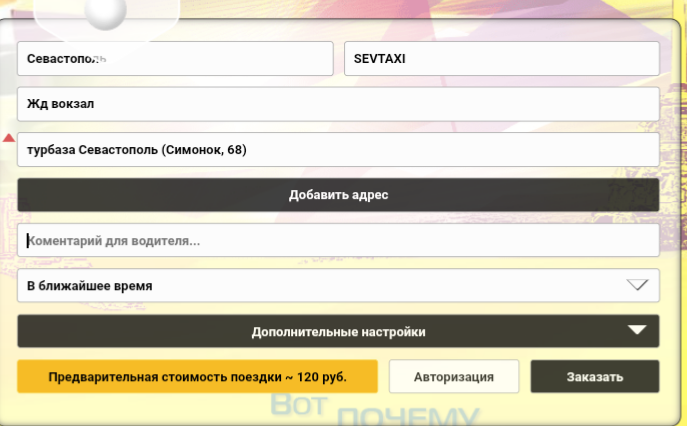
Task: Focus the турбаза Севастополь destination field
Action: click(x=338, y=150)
